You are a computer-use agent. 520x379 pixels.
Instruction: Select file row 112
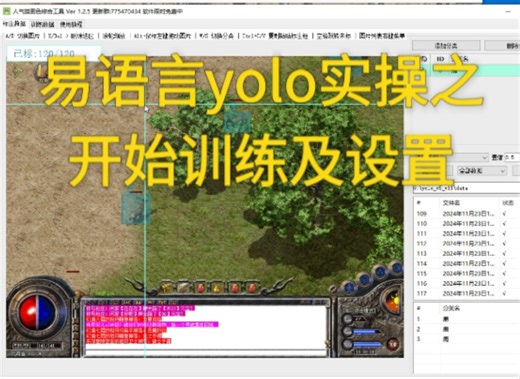467,244
